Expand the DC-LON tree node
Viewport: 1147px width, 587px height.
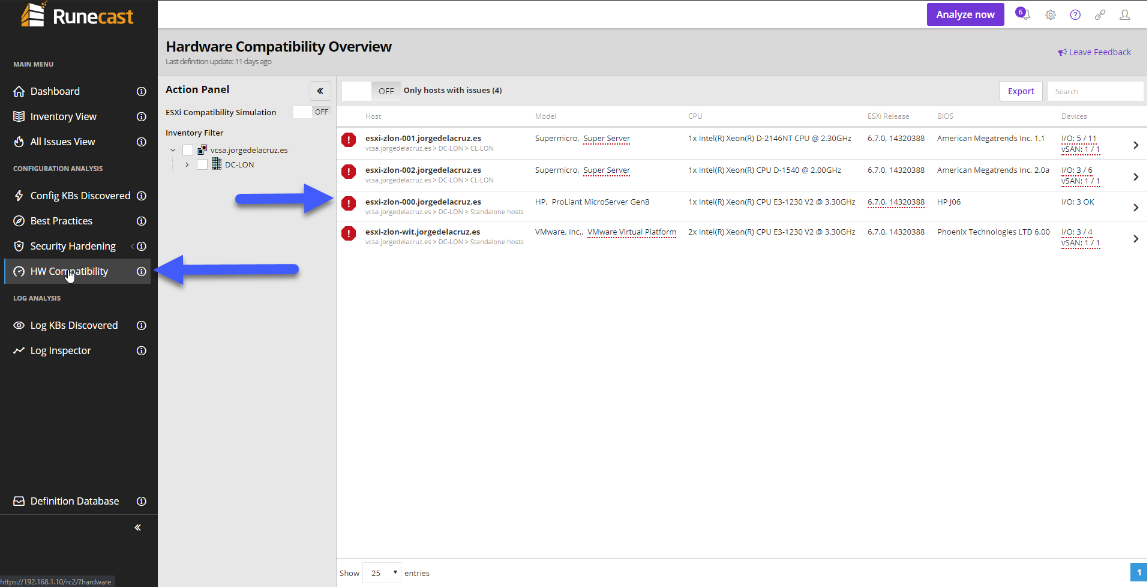pos(187,165)
